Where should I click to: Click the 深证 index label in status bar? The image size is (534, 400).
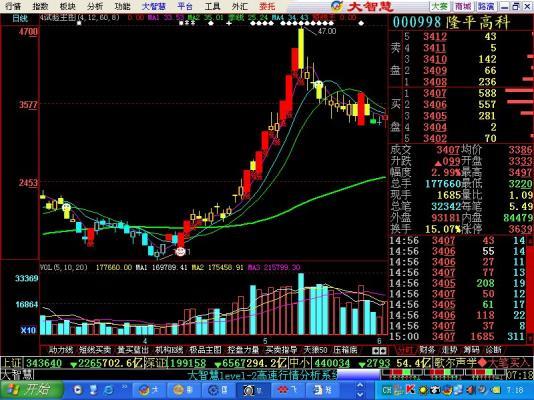click(x=156, y=363)
